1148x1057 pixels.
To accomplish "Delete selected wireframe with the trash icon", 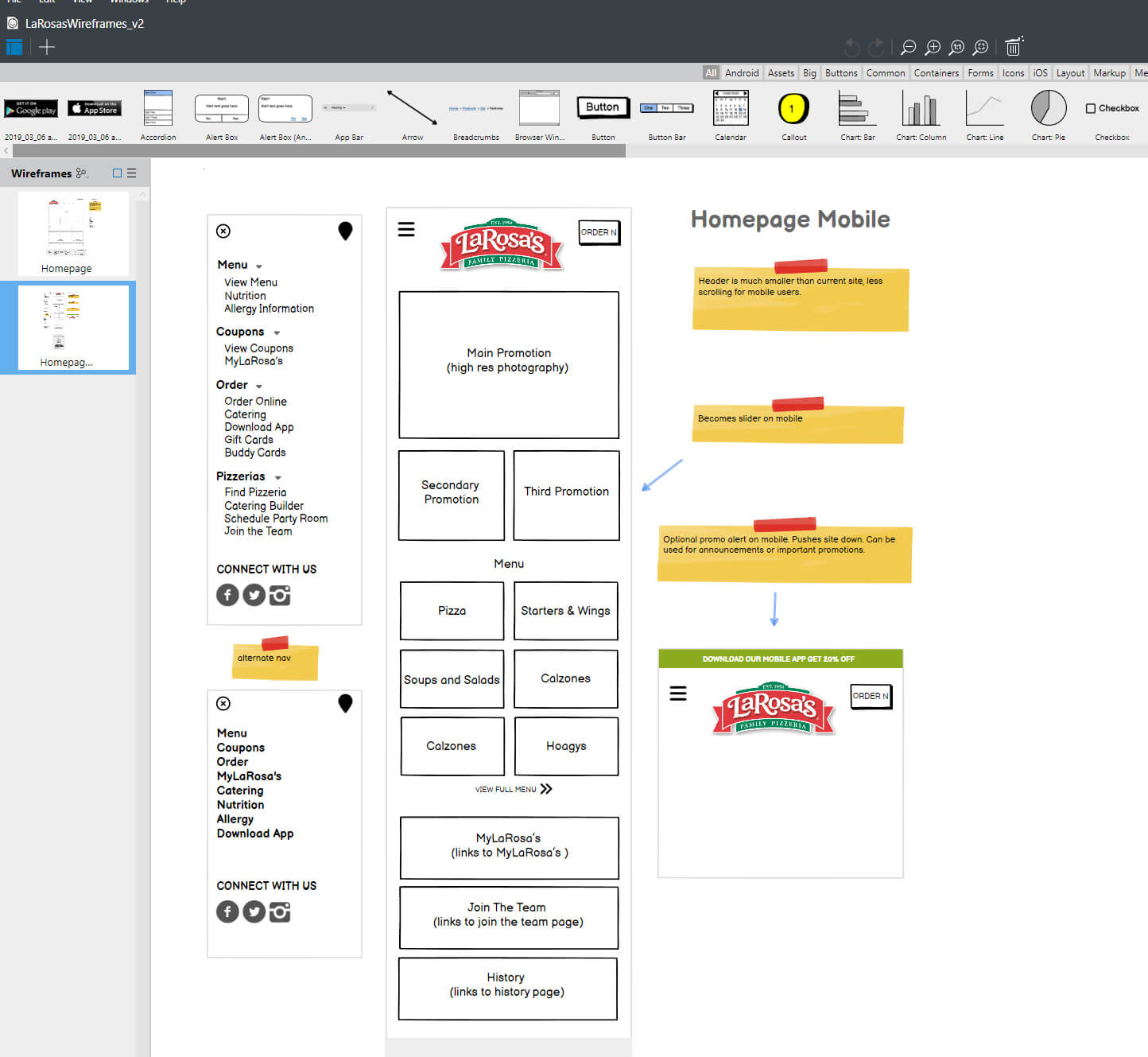I will coord(1013,47).
